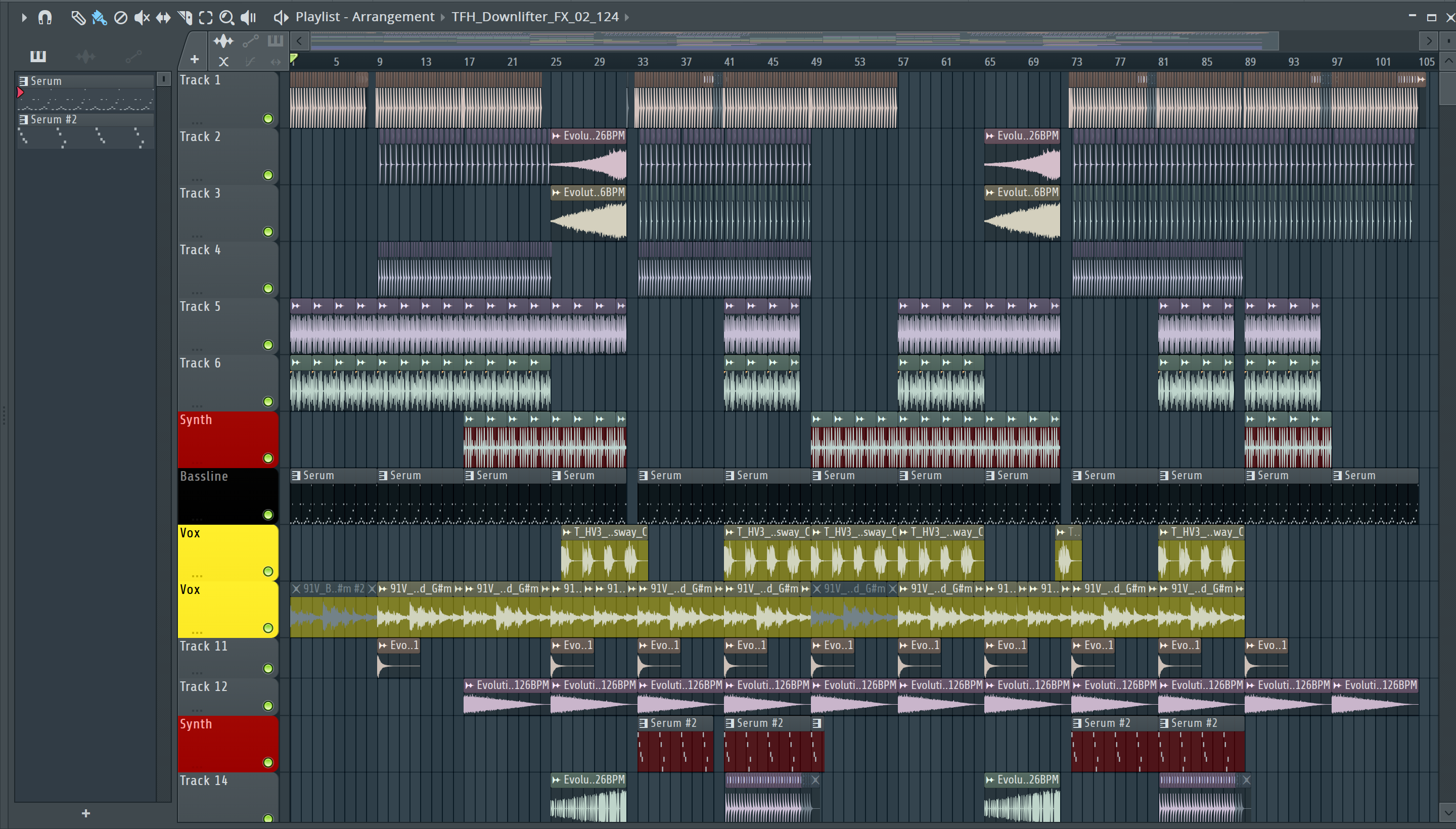Open clip menu of first T_HV3_..sway_C Vox clip

click(567, 532)
